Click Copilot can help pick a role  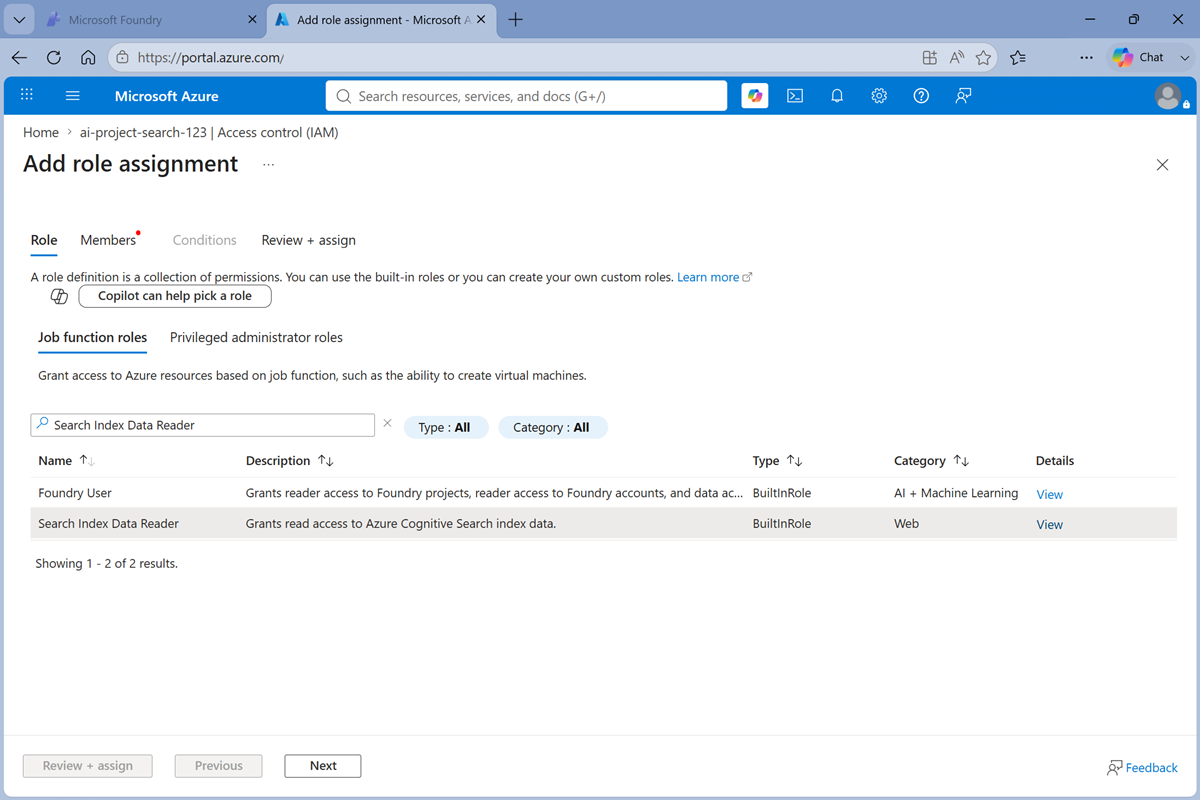coord(175,296)
